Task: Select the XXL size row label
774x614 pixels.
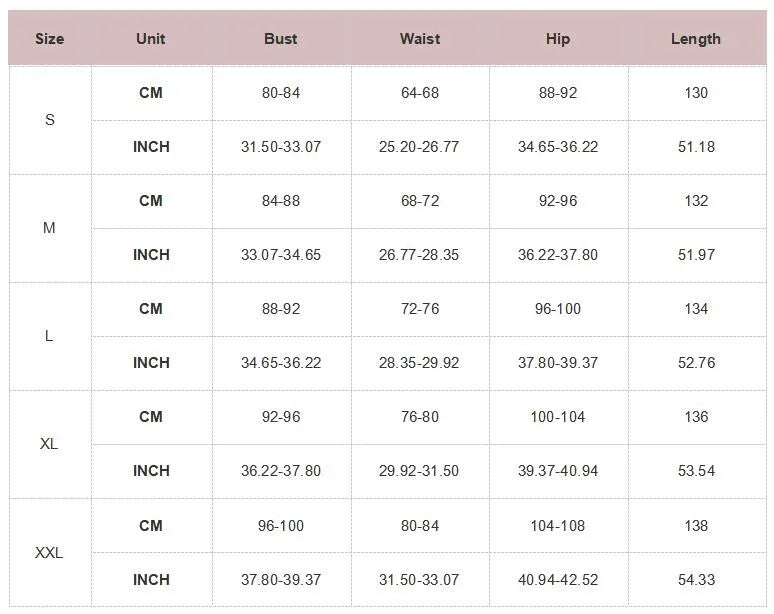Action: pyautogui.click(x=49, y=553)
